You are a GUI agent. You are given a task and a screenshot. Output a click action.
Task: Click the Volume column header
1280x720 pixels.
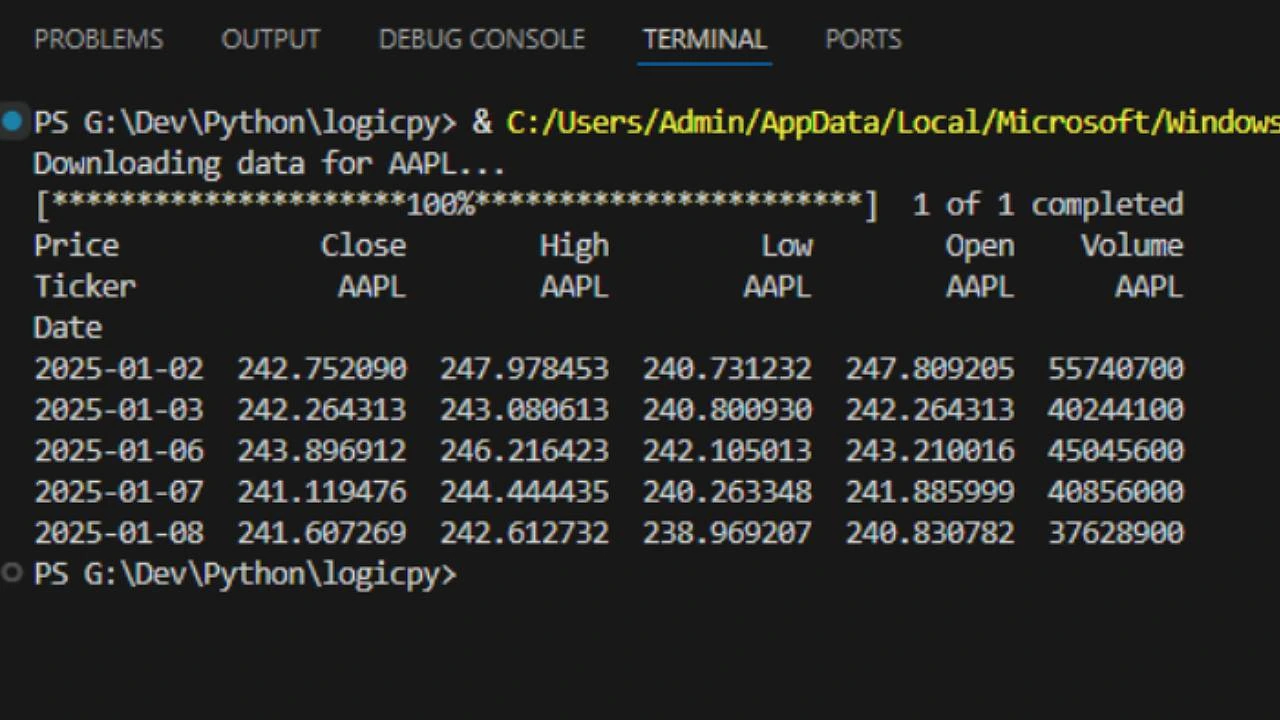click(x=1131, y=245)
